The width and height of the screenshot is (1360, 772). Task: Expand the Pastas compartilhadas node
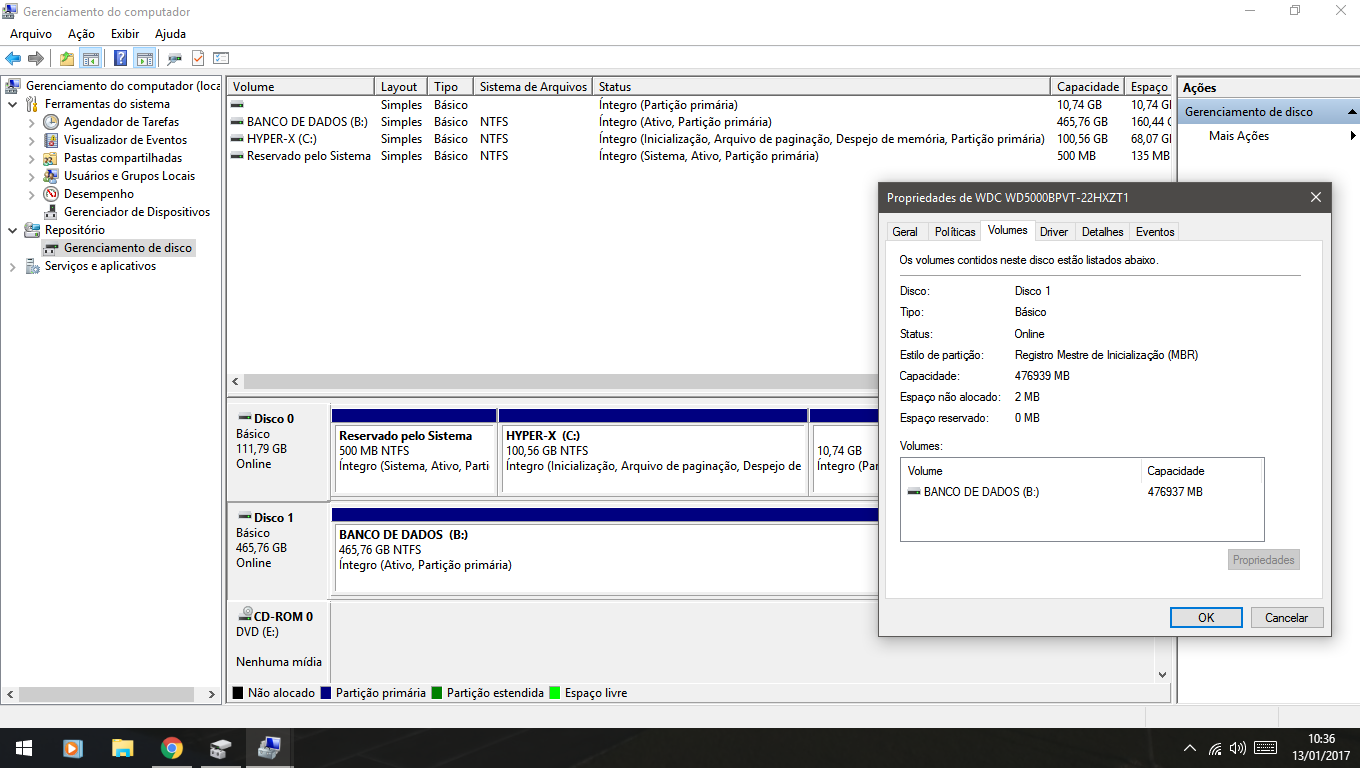(x=32, y=158)
